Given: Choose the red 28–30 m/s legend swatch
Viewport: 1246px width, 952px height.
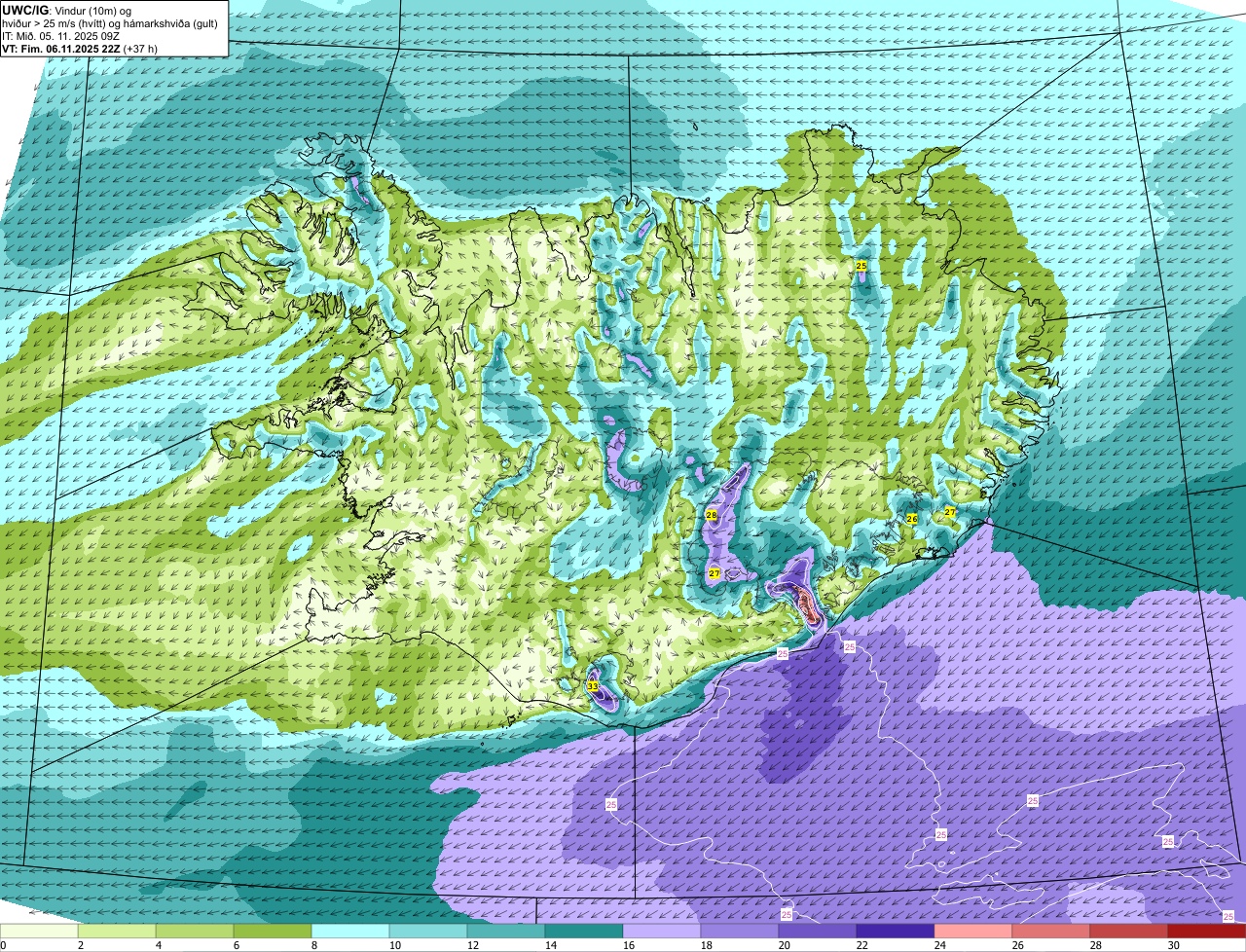Looking at the screenshot, I should 1129,932.
